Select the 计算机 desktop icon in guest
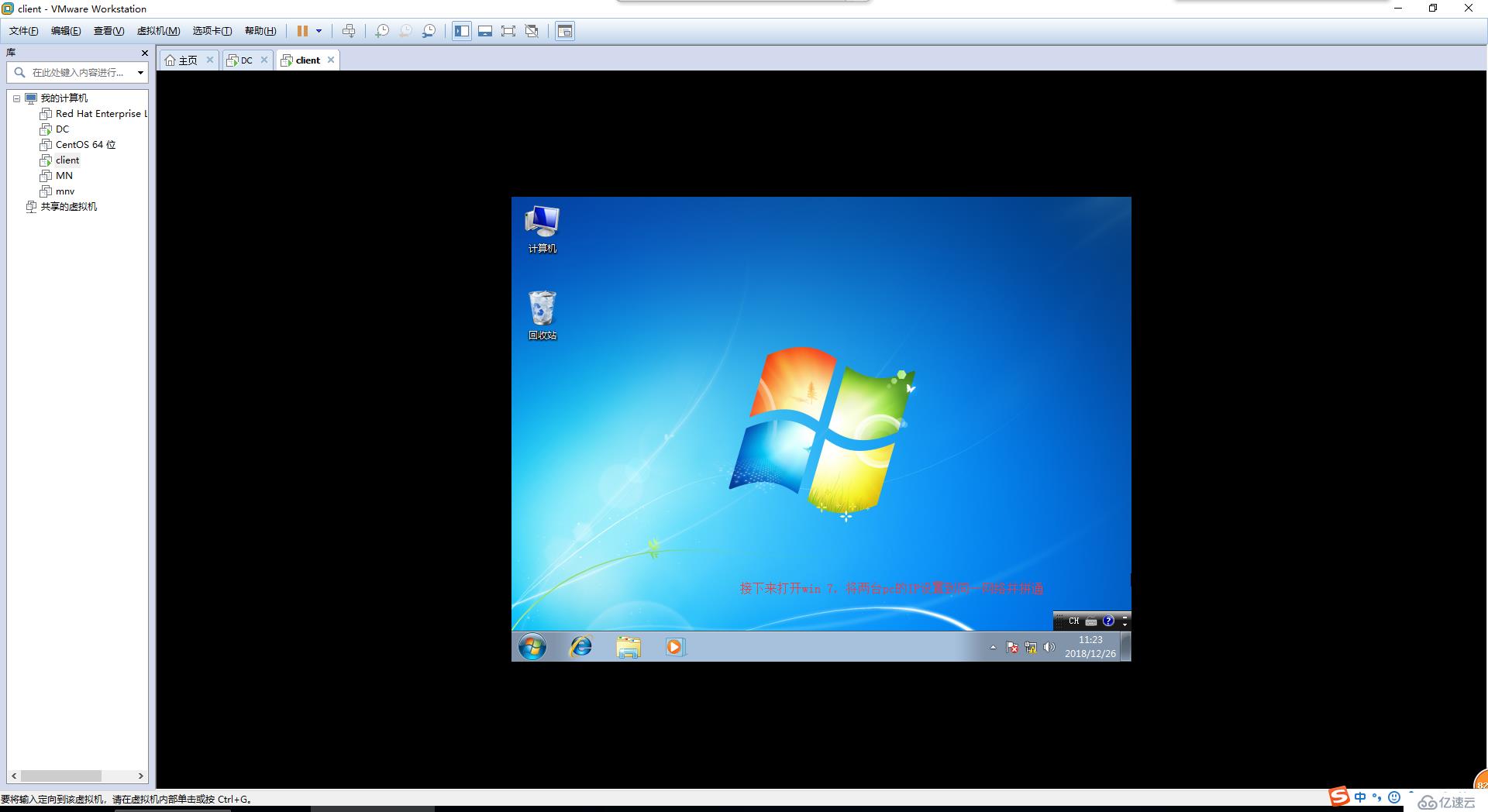1488x812 pixels. (x=542, y=229)
